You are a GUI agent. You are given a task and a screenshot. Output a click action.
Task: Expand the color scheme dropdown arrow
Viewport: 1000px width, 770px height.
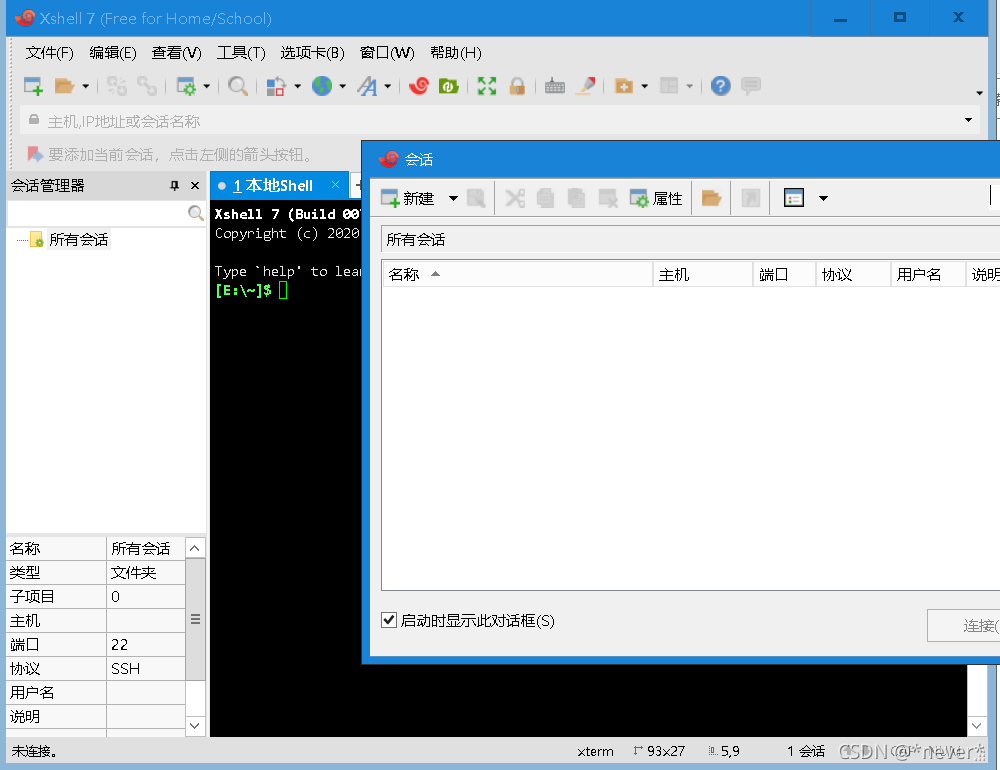click(297, 87)
